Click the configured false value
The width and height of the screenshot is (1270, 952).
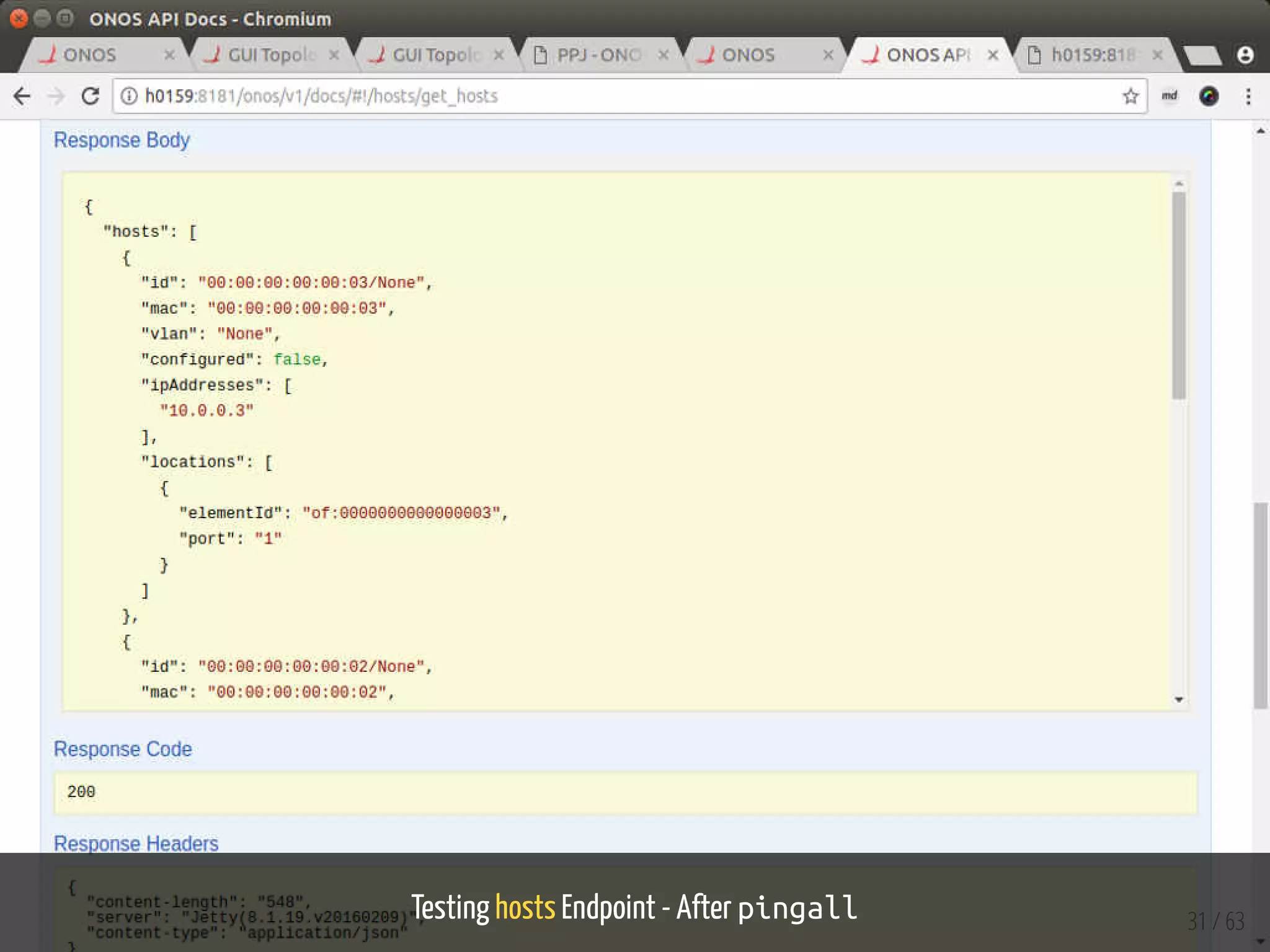coord(297,359)
